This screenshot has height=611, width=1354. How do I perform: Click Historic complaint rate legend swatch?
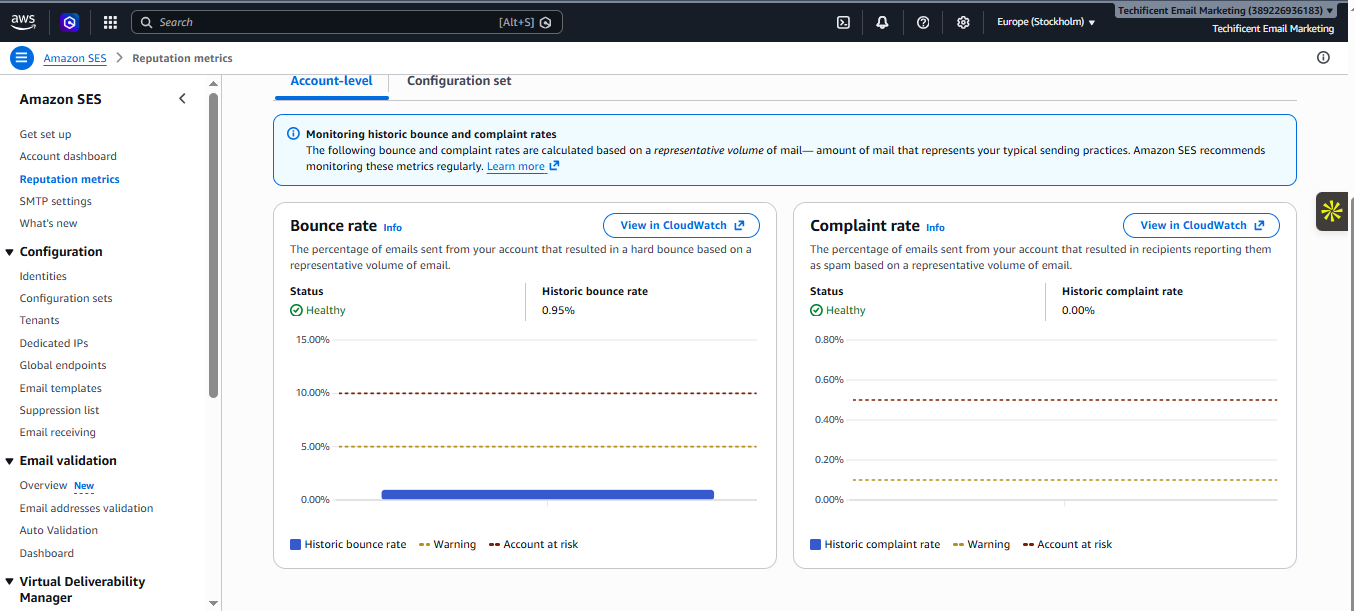[816, 544]
